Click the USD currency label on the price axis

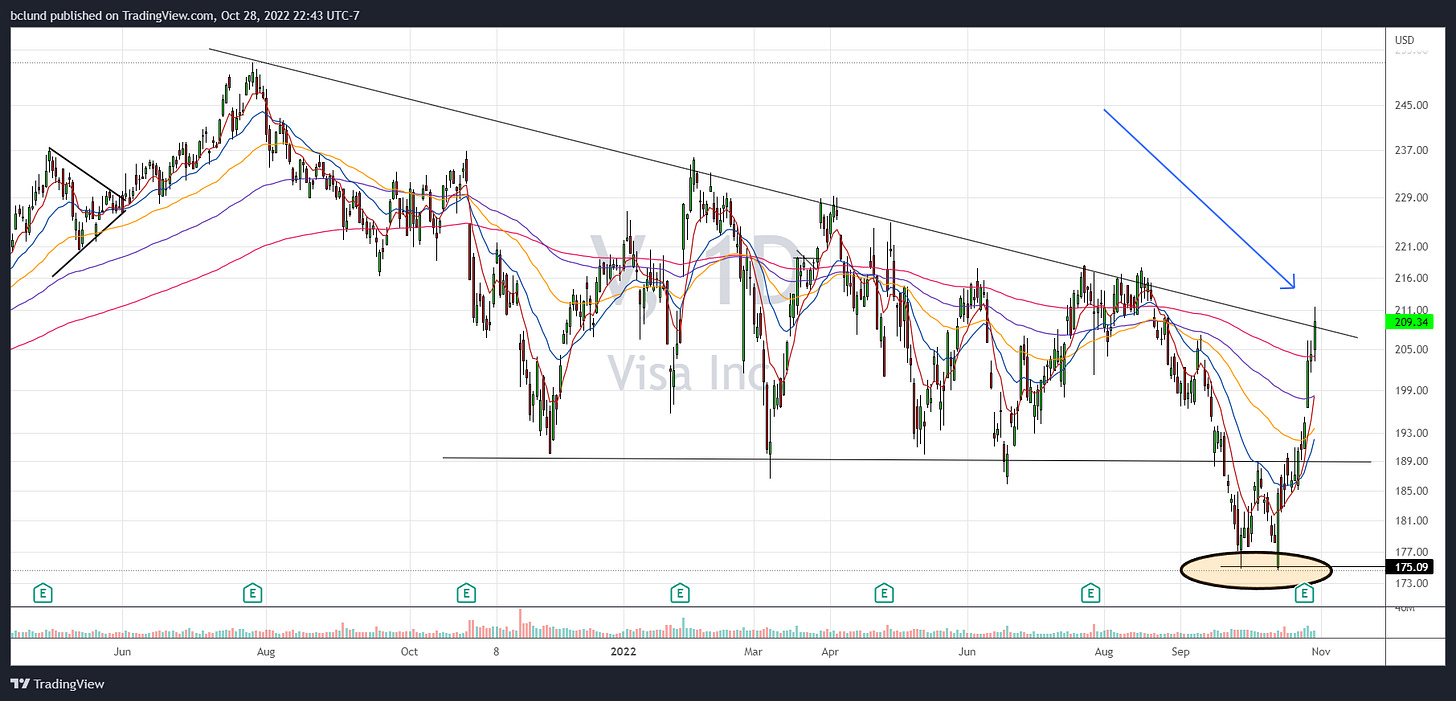point(1405,39)
